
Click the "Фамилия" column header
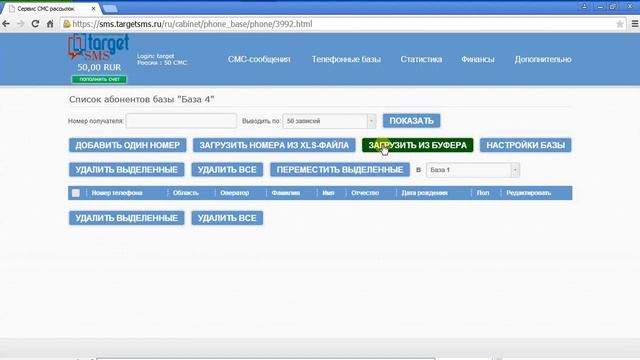(x=286, y=193)
